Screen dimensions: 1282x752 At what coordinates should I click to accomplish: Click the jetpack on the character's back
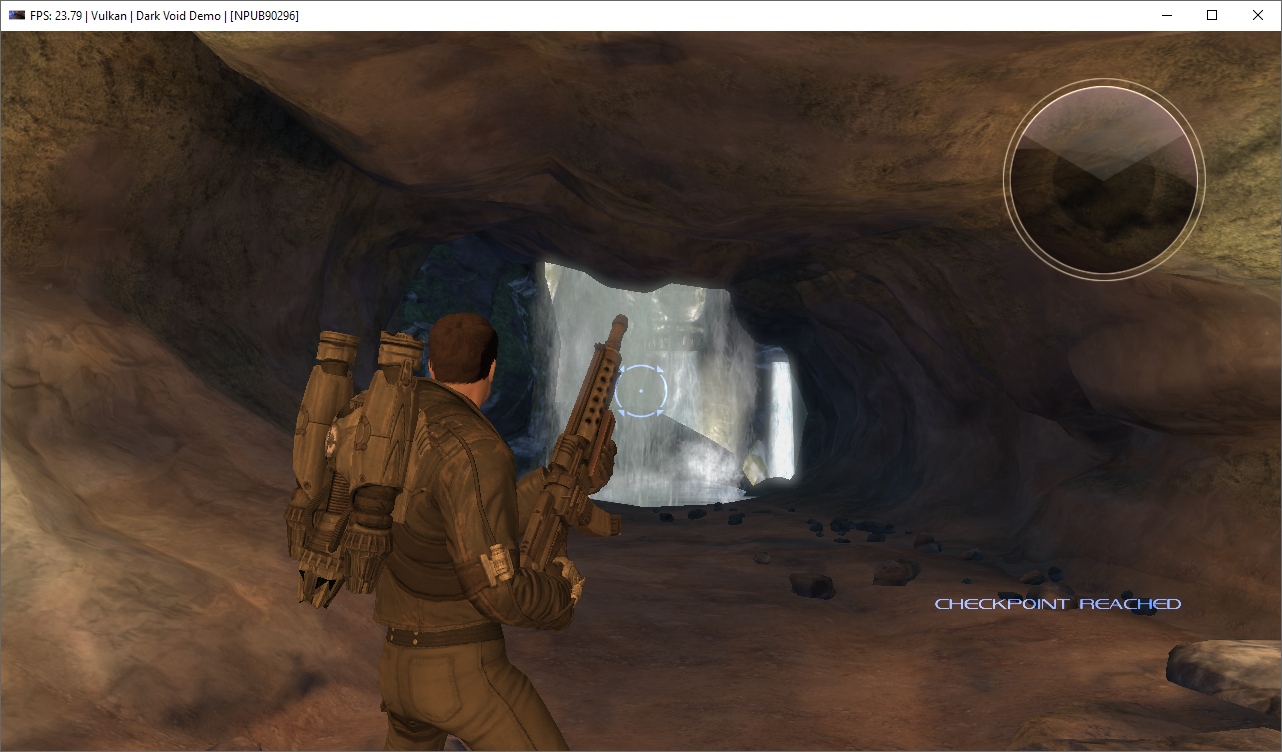click(353, 467)
